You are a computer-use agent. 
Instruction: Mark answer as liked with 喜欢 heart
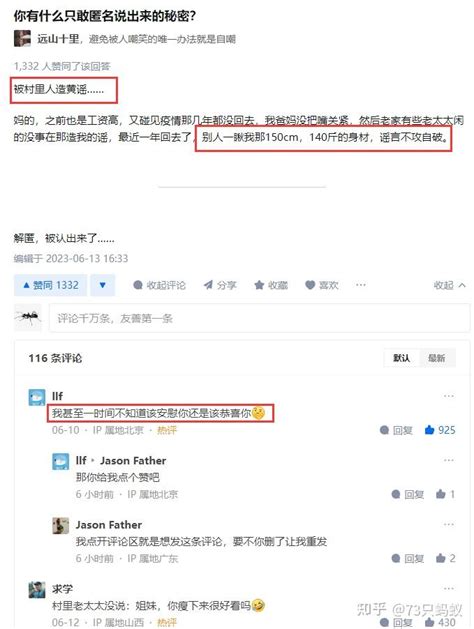pos(322,285)
